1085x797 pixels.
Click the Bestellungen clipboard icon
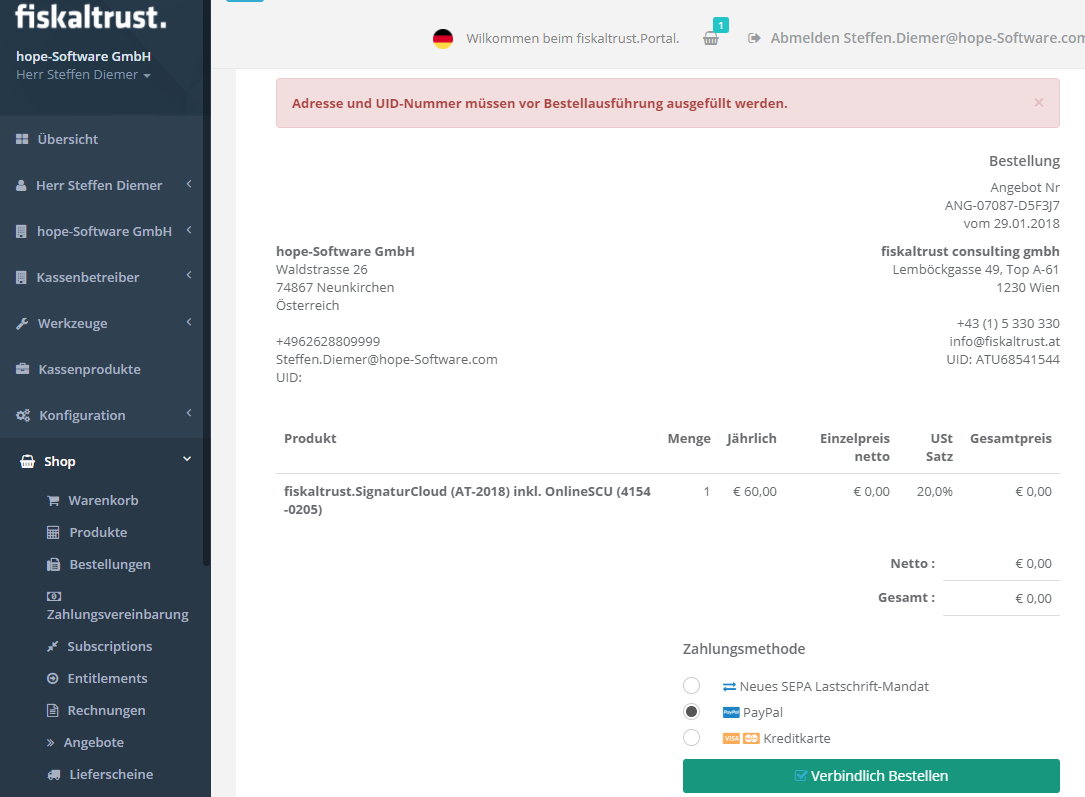coord(53,565)
